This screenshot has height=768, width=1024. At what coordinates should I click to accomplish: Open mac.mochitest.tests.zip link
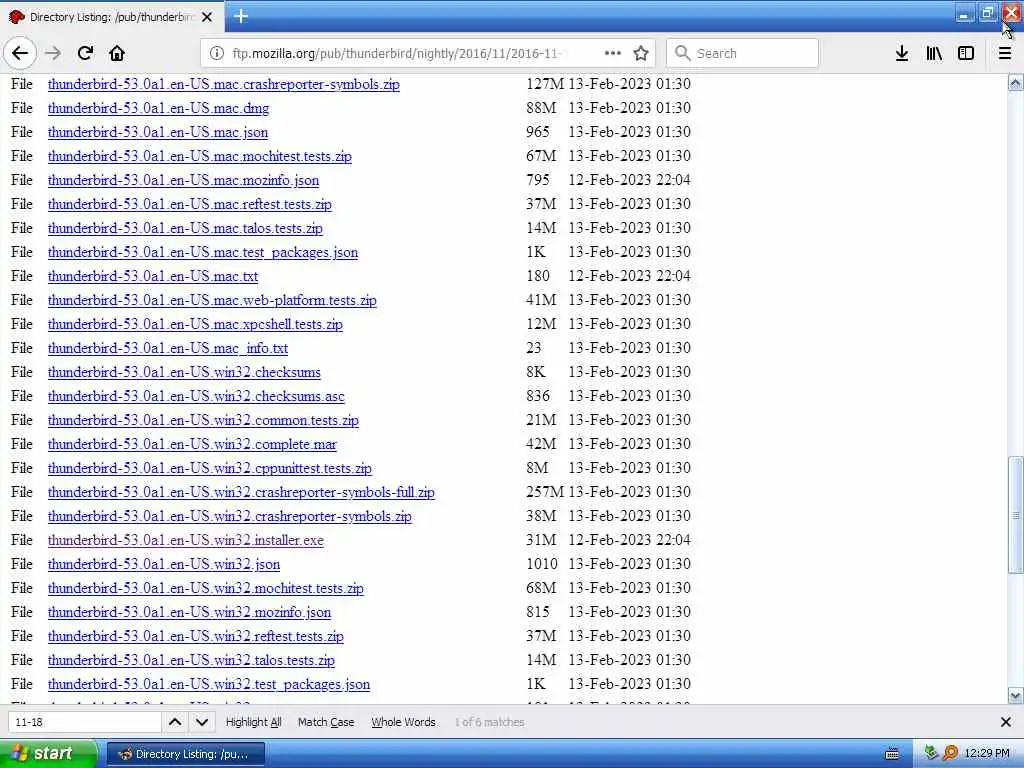pyautogui.click(x=199, y=156)
